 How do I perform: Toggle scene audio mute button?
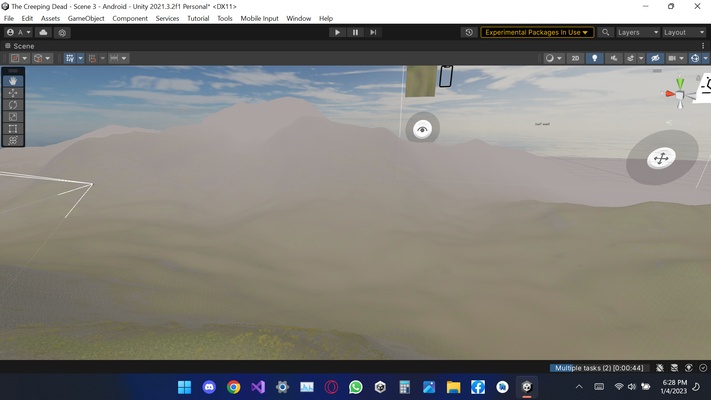point(614,58)
